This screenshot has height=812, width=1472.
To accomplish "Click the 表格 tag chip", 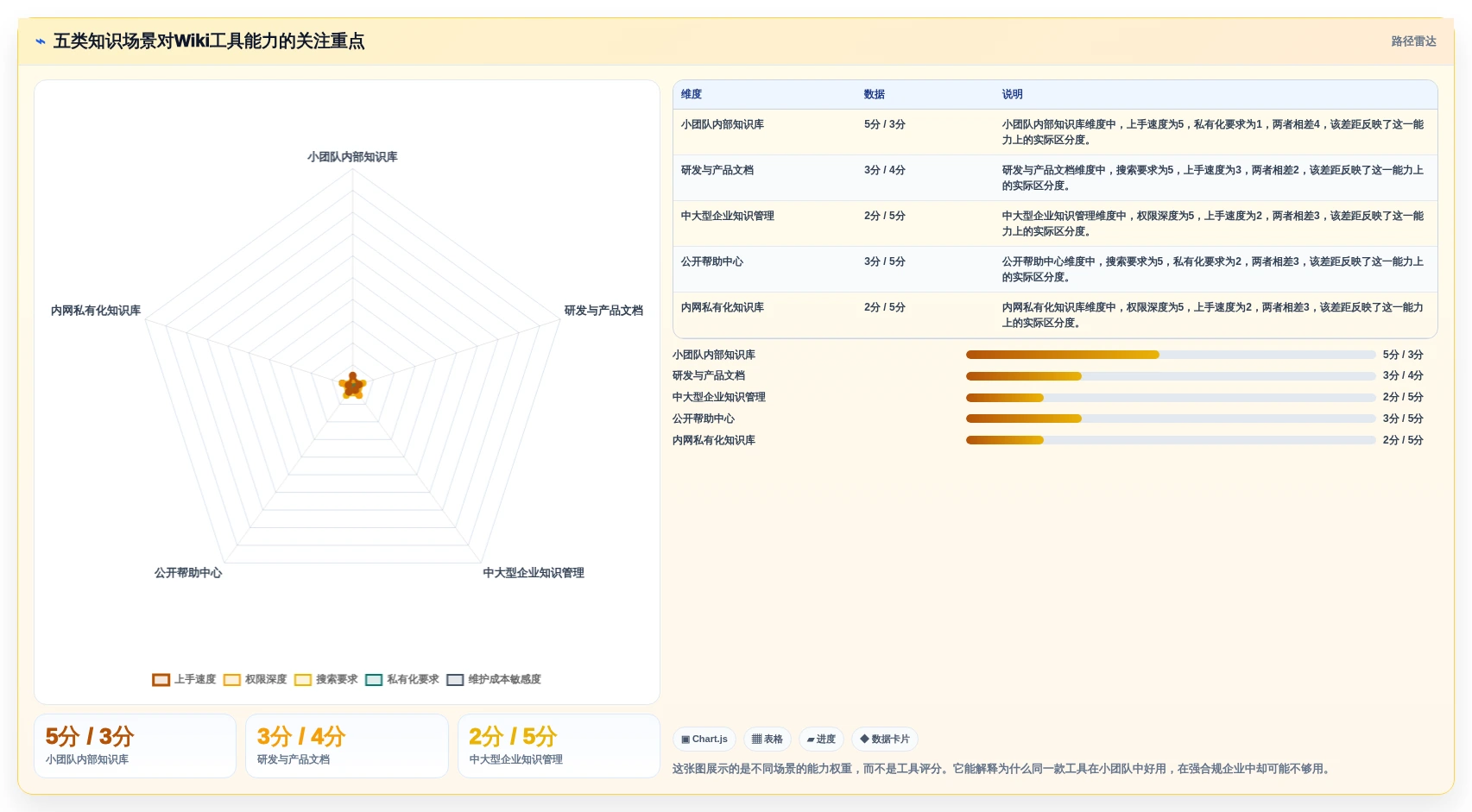I will [768, 740].
